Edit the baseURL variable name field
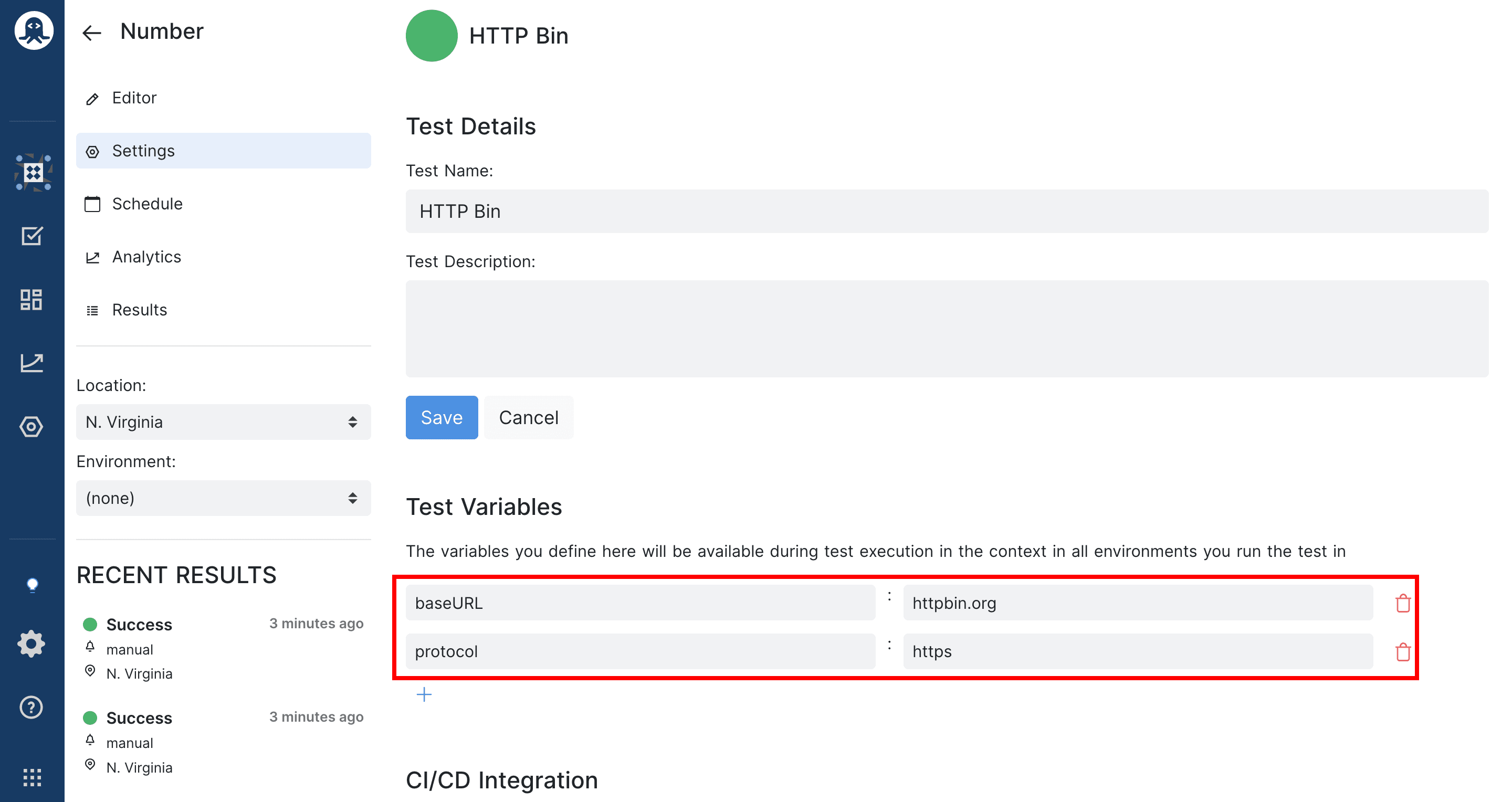This screenshot has width=1512, height=802. pos(640,603)
